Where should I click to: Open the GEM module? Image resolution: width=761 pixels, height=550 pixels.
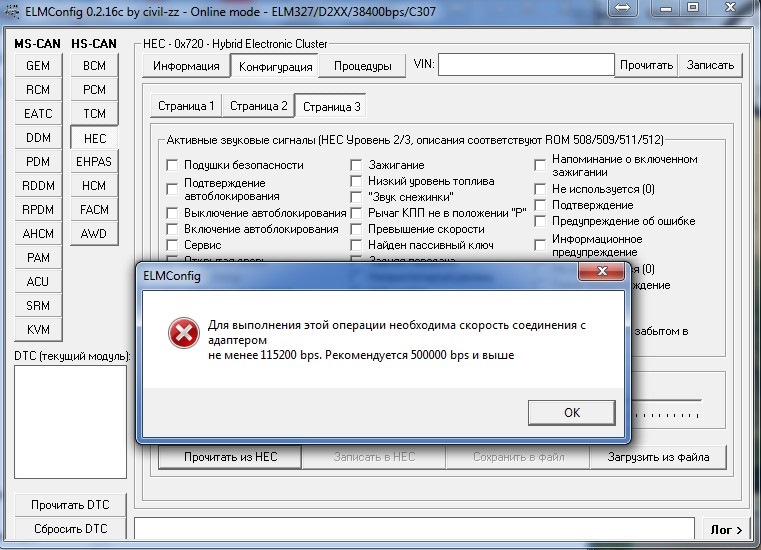point(38,66)
